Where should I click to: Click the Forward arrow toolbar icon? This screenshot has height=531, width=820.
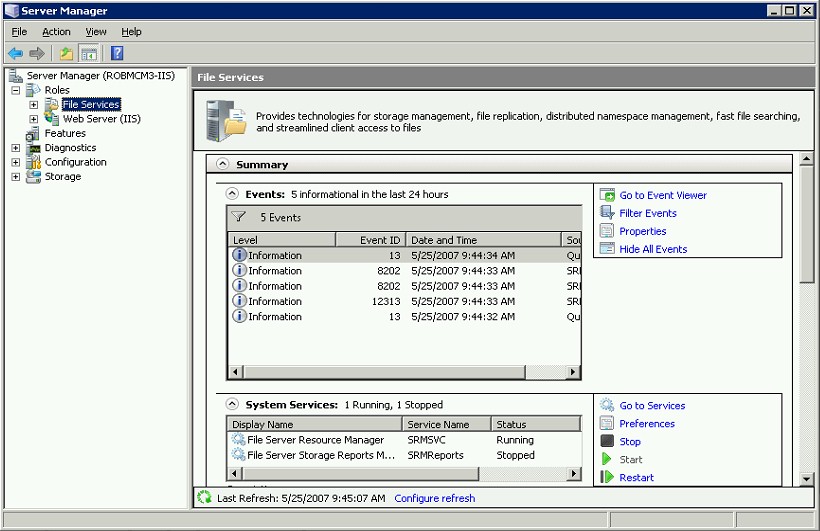pyautogui.click(x=37, y=53)
